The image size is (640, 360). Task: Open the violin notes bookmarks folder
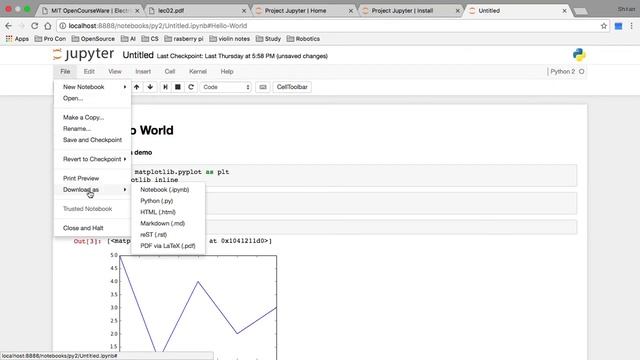[229, 39]
